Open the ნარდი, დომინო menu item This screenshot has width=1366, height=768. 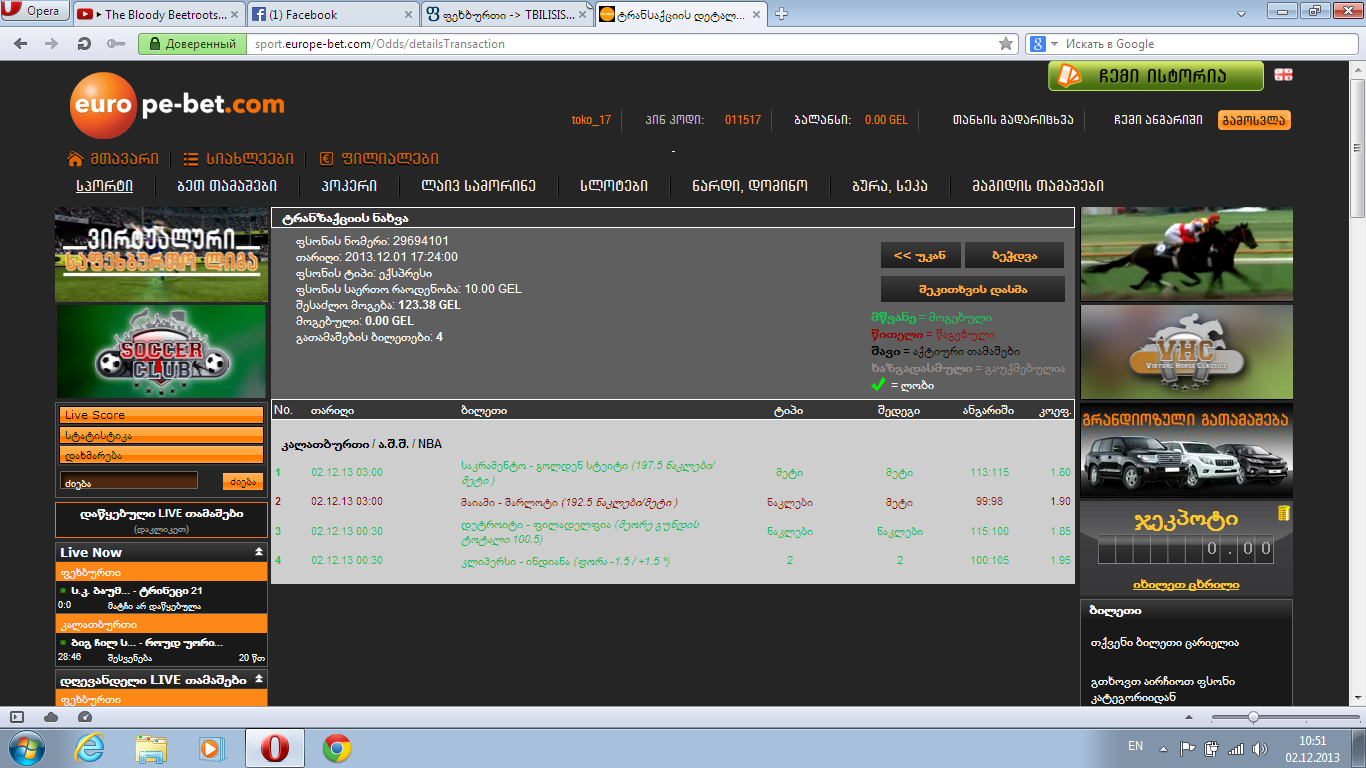(749, 186)
